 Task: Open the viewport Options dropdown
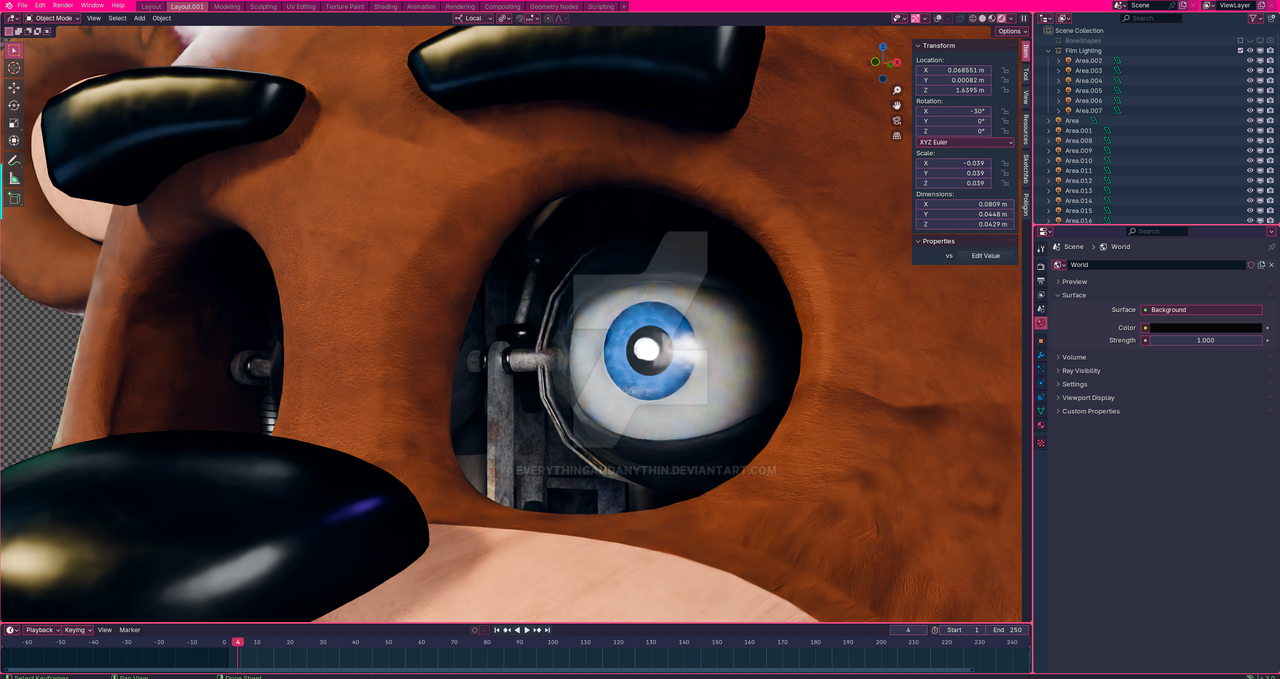tap(1012, 32)
